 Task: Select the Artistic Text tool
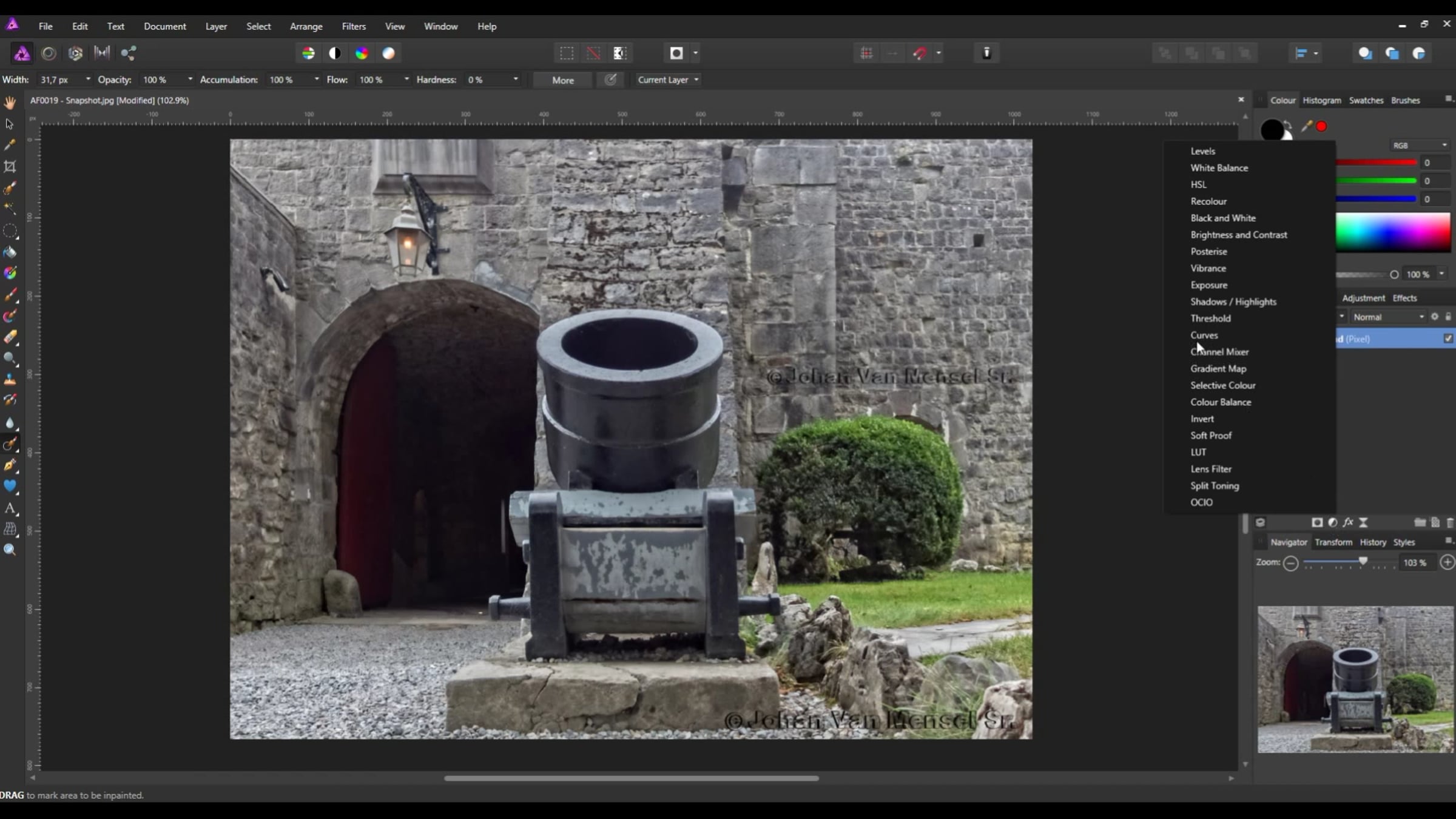(10, 508)
